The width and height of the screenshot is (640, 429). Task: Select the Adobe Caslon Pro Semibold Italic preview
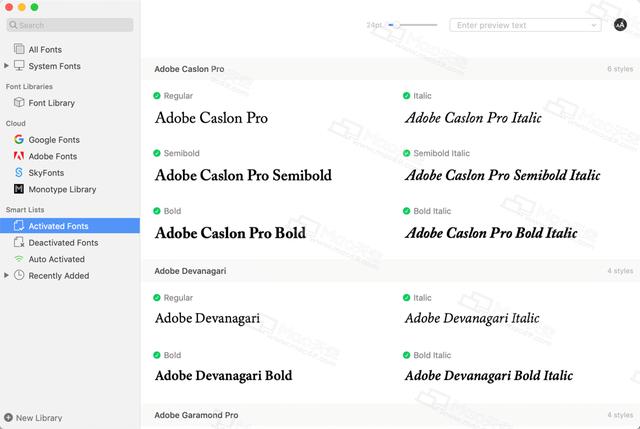pyautogui.click(x=502, y=176)
